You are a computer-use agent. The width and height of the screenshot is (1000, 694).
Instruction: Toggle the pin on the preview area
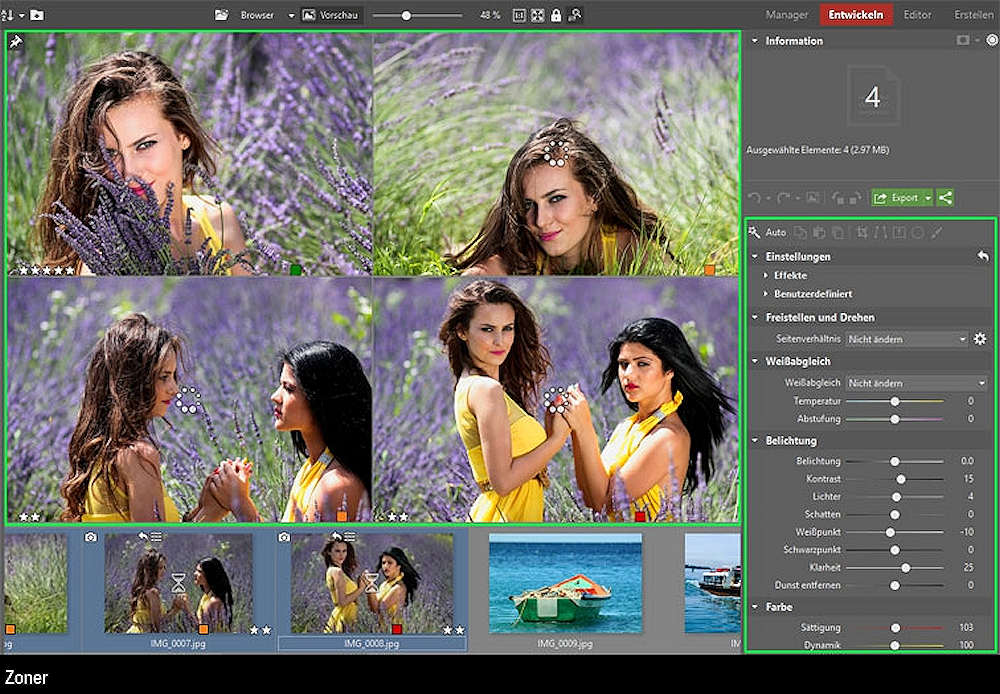pos(14,42)
